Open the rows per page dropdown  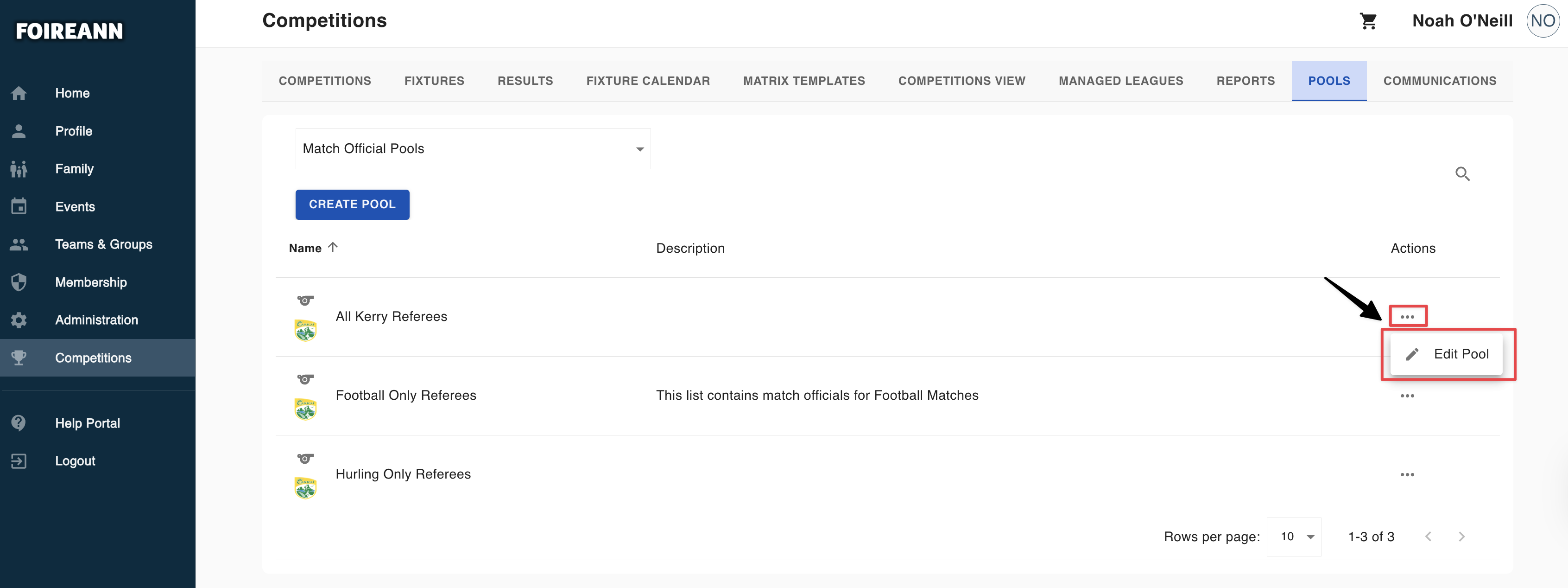tap(1294, 536)
